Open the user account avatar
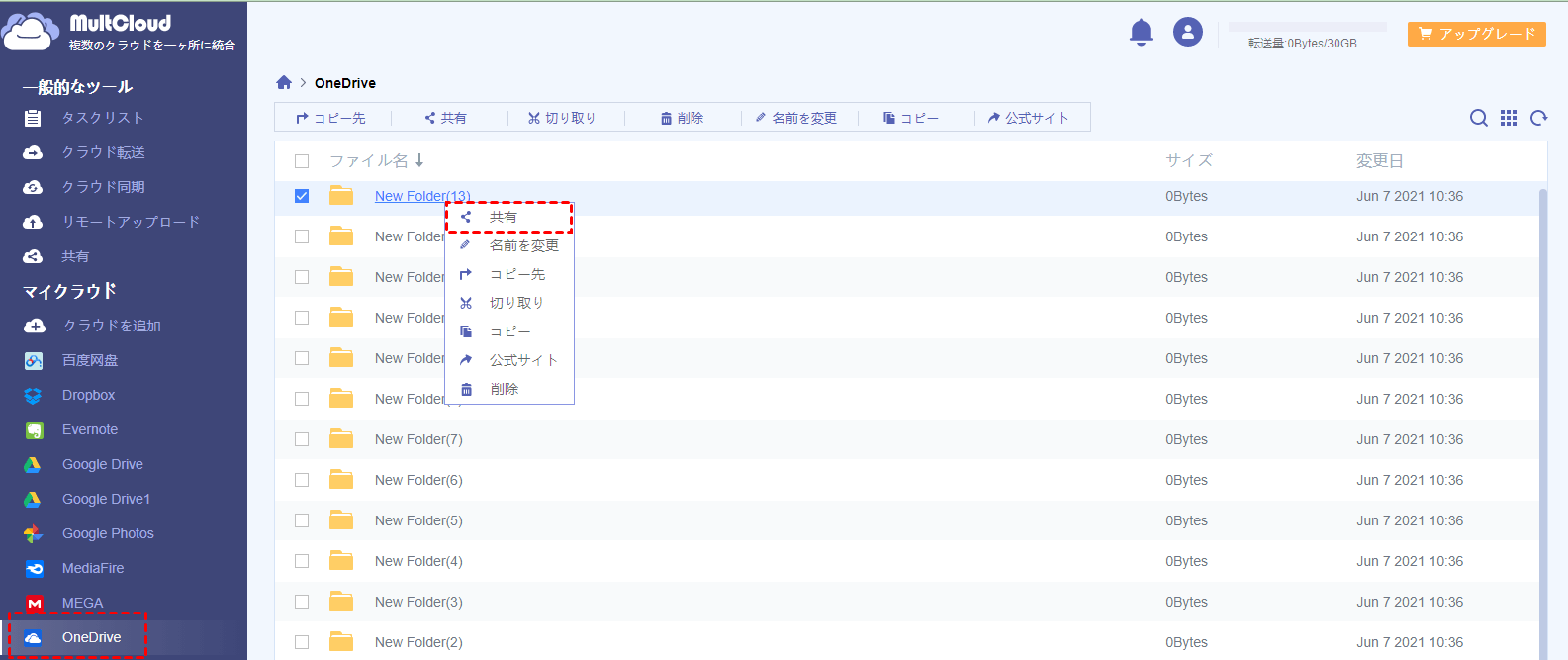 click(1188, 32)
